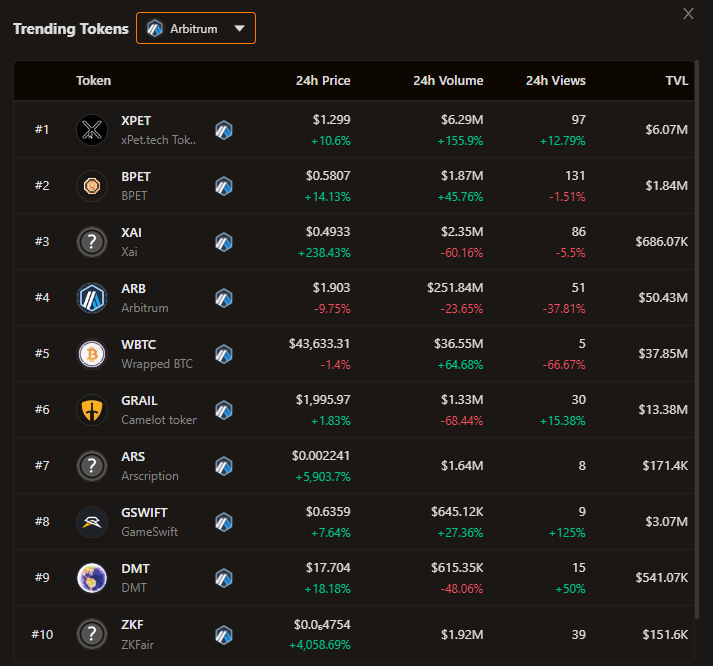Open the GSWIFT token name link
The height and width of the screenshot is (666, 713).
(x=144, y=512)
